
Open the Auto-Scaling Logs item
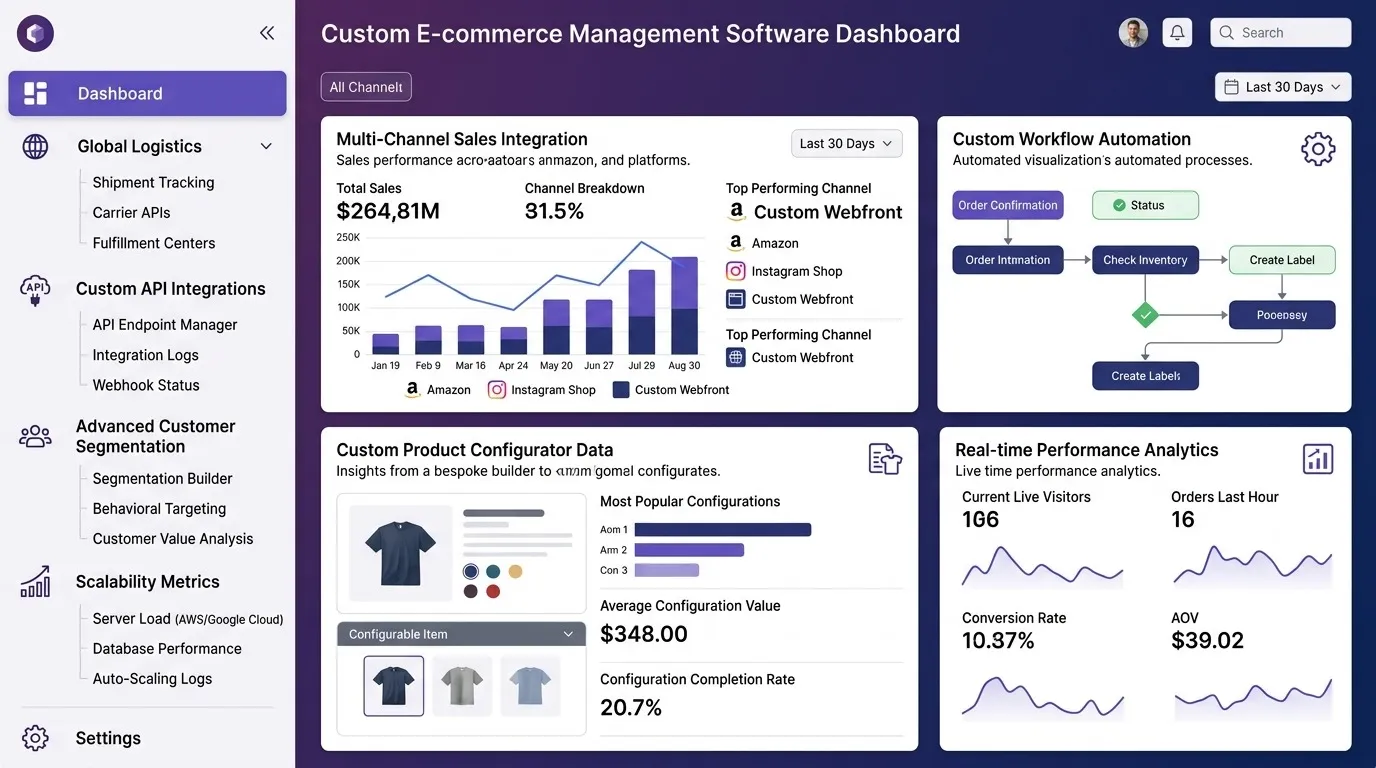click(152, 679)
